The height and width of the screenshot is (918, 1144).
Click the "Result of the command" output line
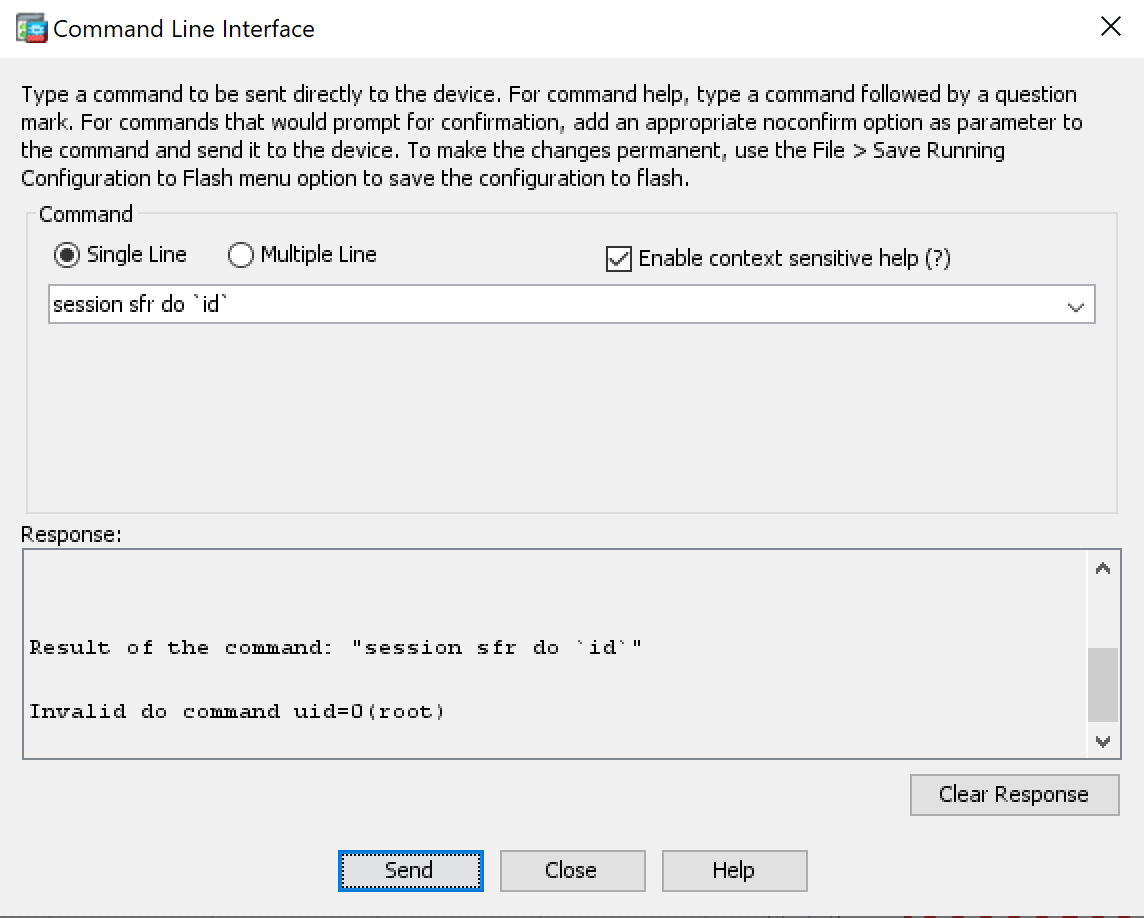(x=335, y=648)
